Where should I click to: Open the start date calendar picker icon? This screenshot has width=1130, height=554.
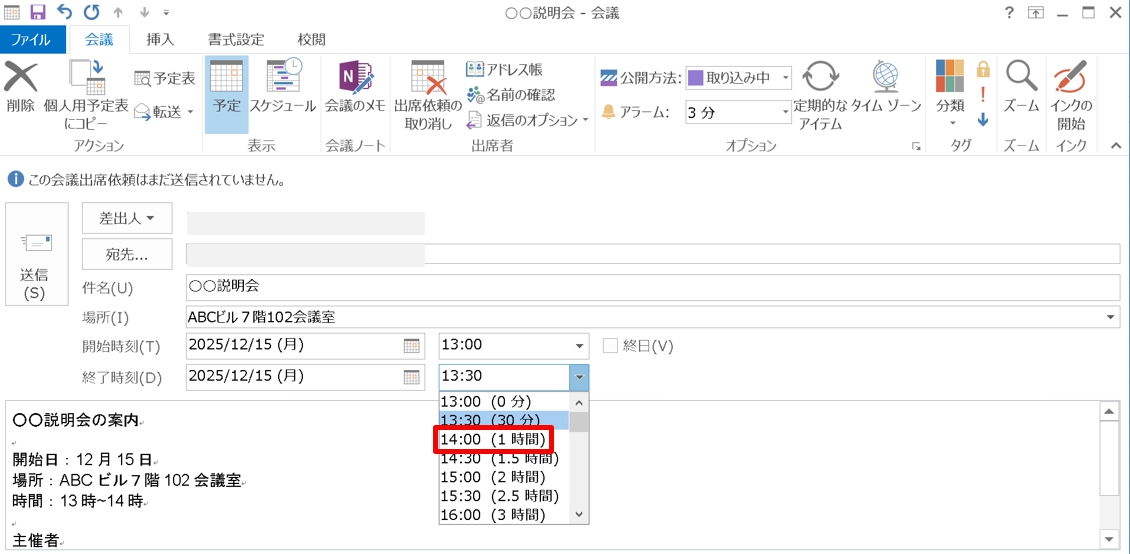412,346
